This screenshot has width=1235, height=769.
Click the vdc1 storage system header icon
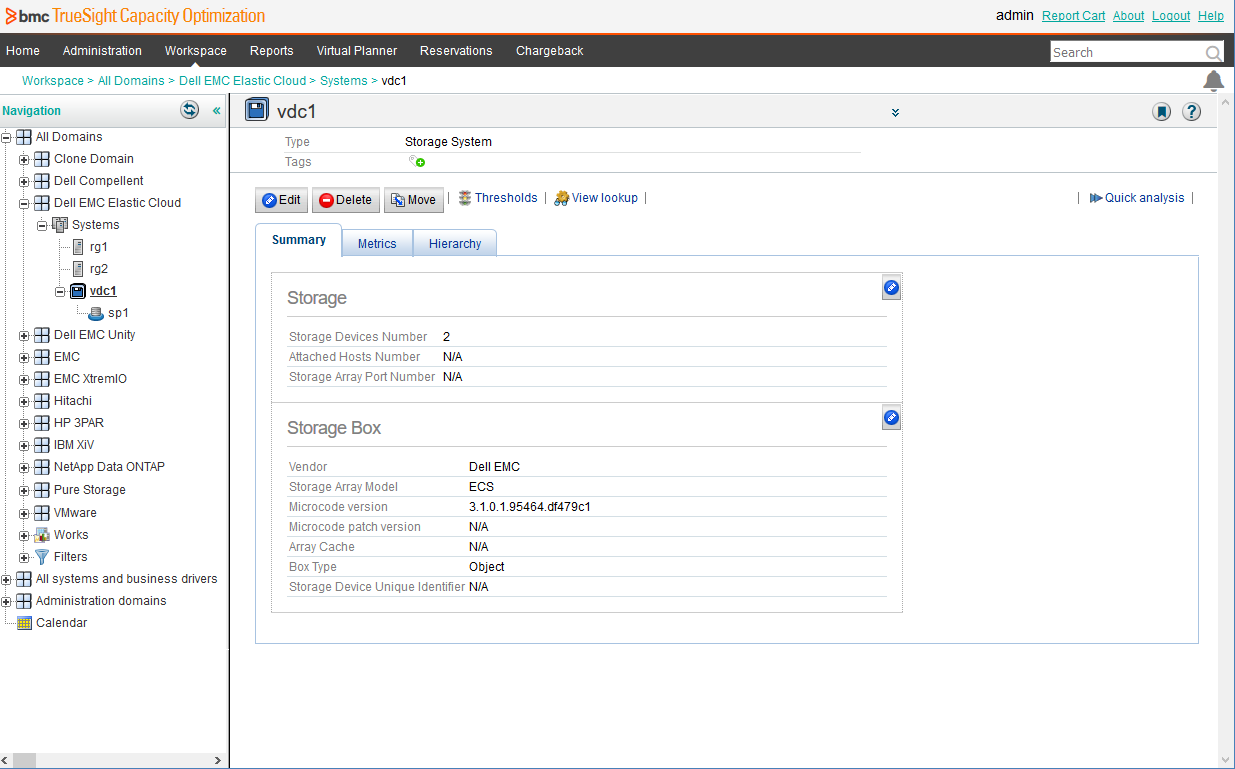click(x=257, y=111)
